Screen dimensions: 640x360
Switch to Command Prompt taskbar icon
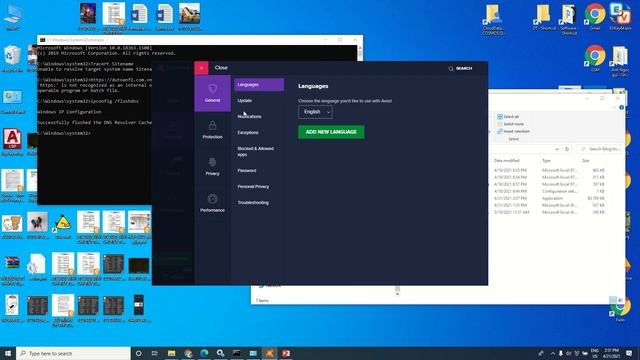[x=237, y=353]
